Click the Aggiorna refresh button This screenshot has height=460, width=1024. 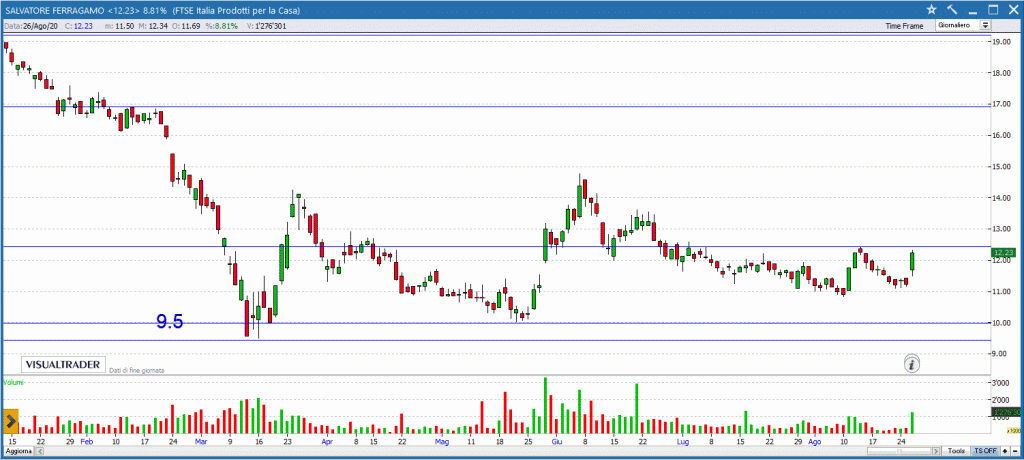18,452
